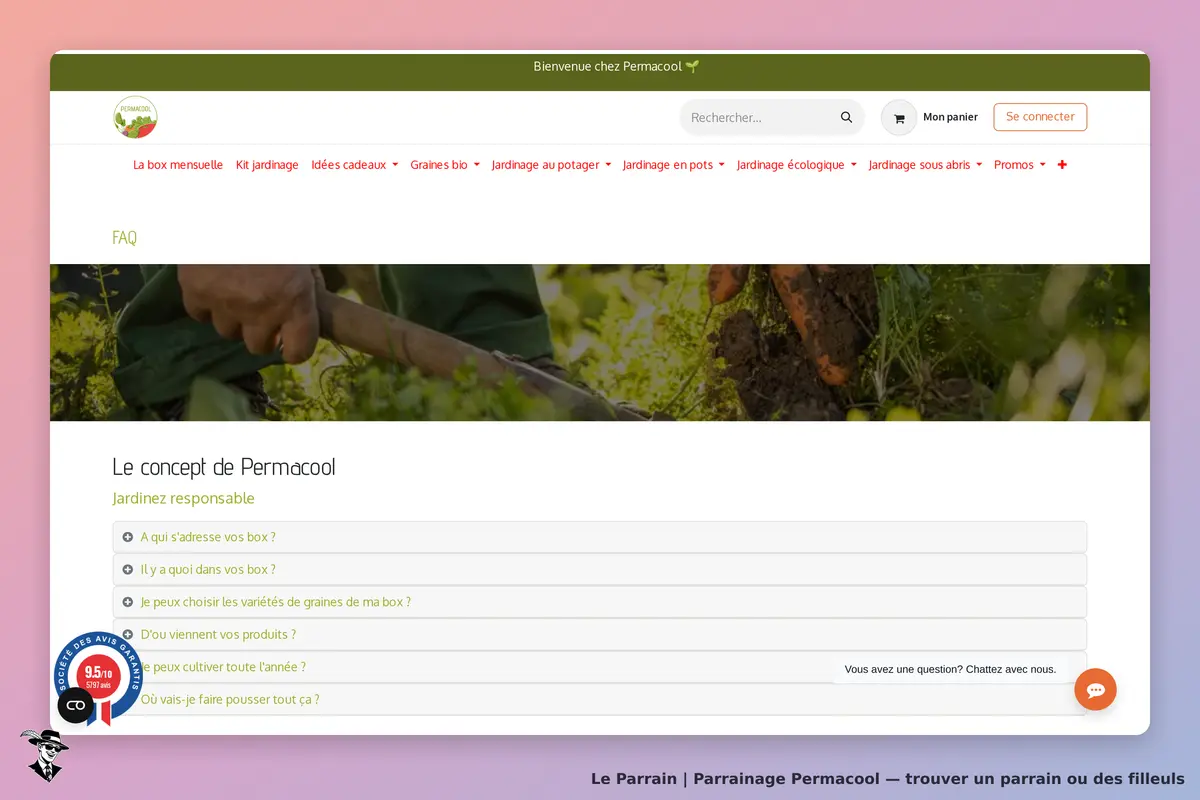The width and height of the screenshot is (1200, 800).
Task: Open 'Je peux cultiver toute l'année ?' question
Action: 600,667
